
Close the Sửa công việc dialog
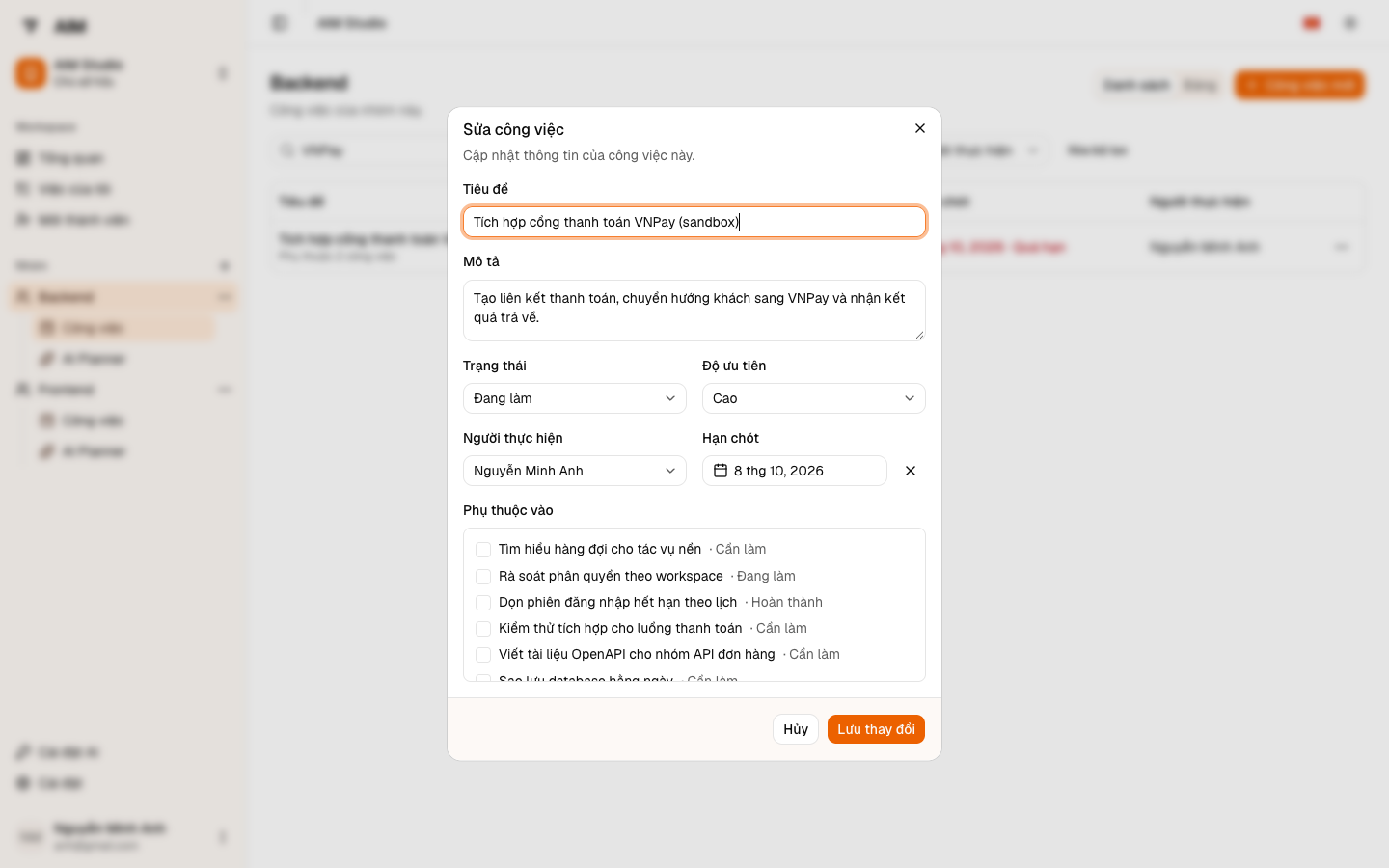pos(920,128)
